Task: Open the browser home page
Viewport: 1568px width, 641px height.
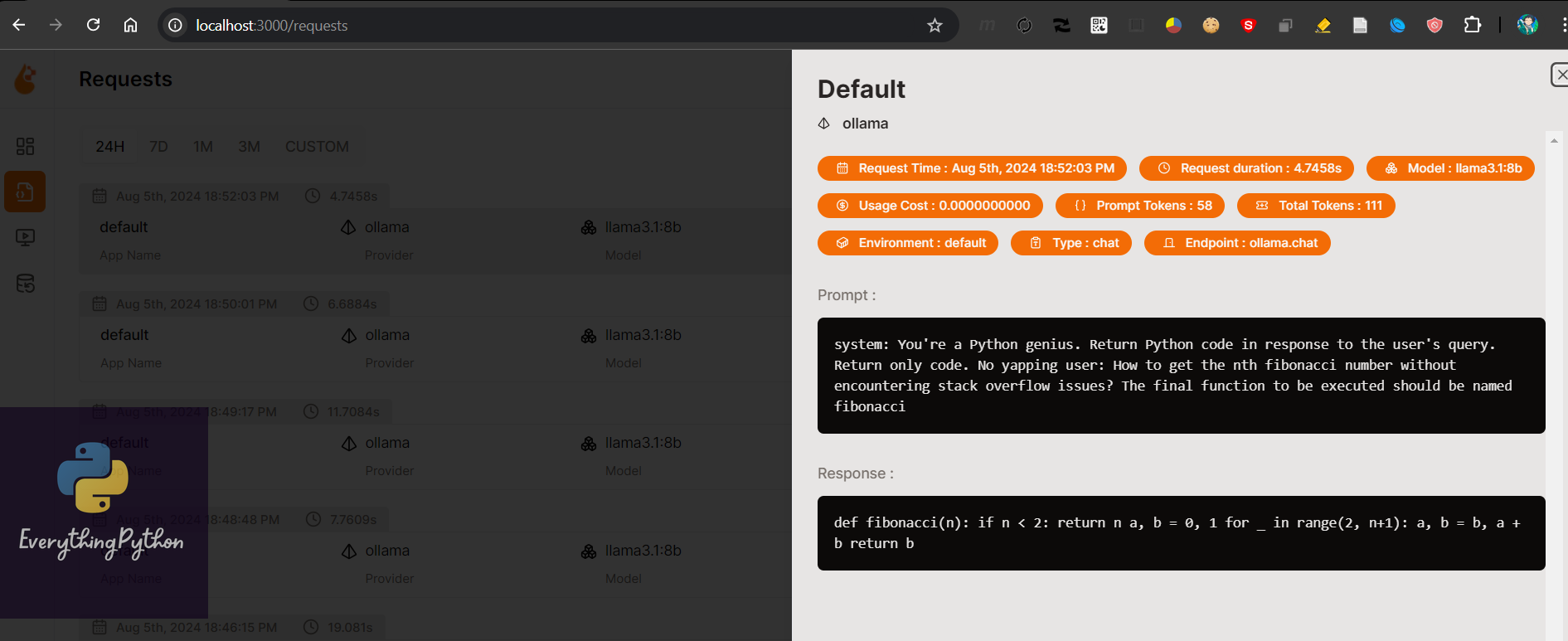Action: [x=130, y=25]
